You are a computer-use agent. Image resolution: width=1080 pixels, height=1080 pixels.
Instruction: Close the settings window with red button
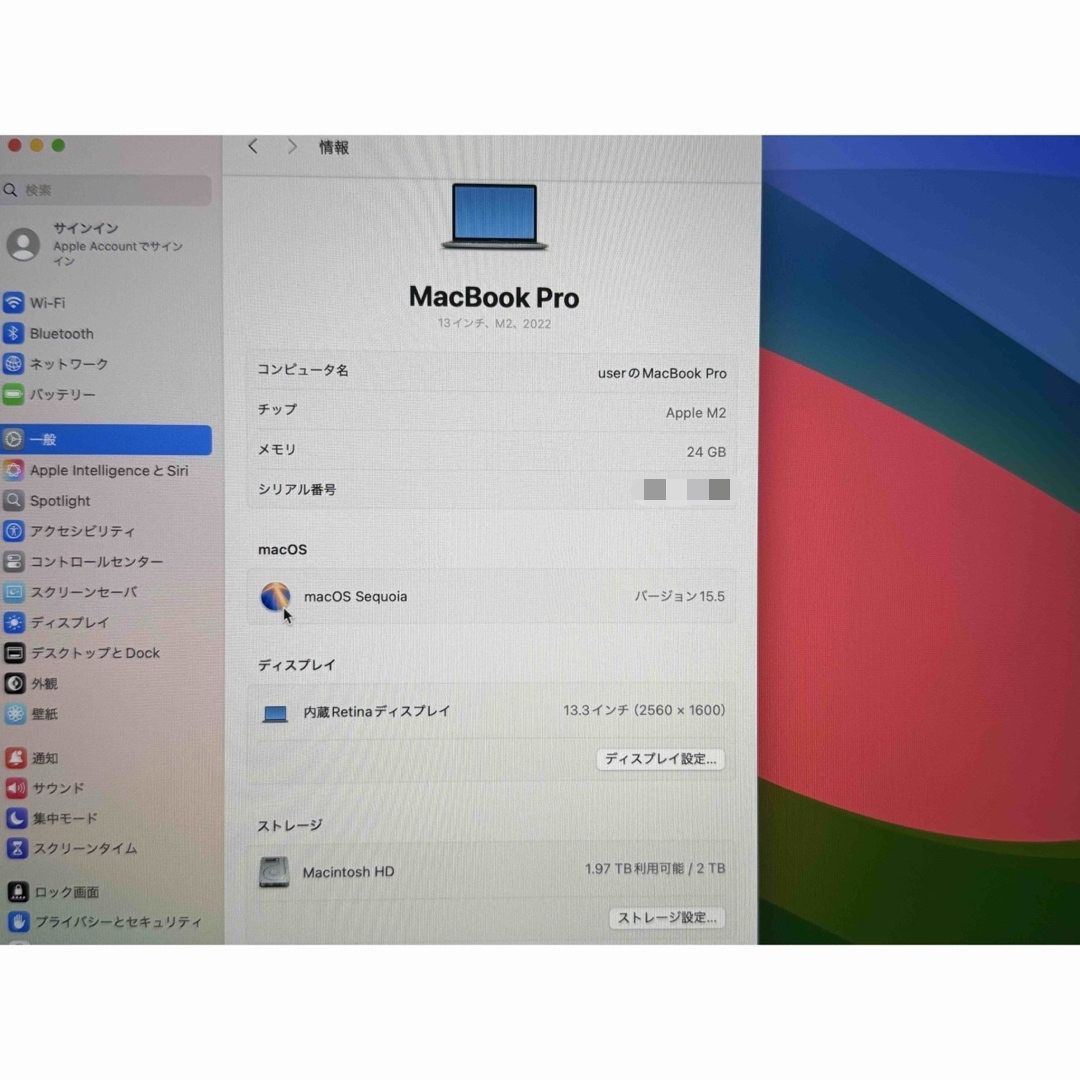[14, 145]
